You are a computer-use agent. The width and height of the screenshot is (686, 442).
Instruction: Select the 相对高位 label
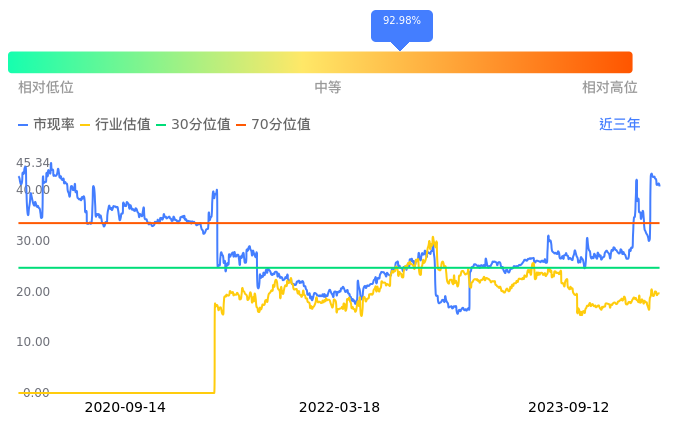[x=610, y=88]
